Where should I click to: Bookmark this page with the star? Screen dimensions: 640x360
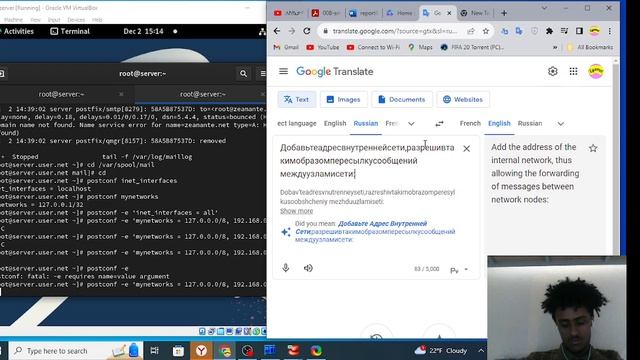(486, 31)
